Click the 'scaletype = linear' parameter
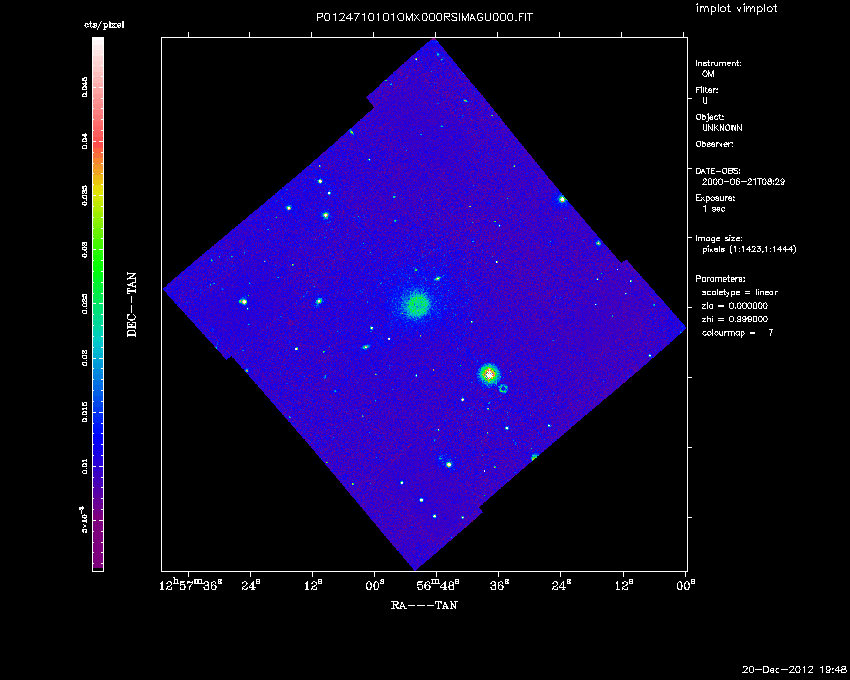The height and width of the screenshot is (680, 850). [x=739, y=292]
